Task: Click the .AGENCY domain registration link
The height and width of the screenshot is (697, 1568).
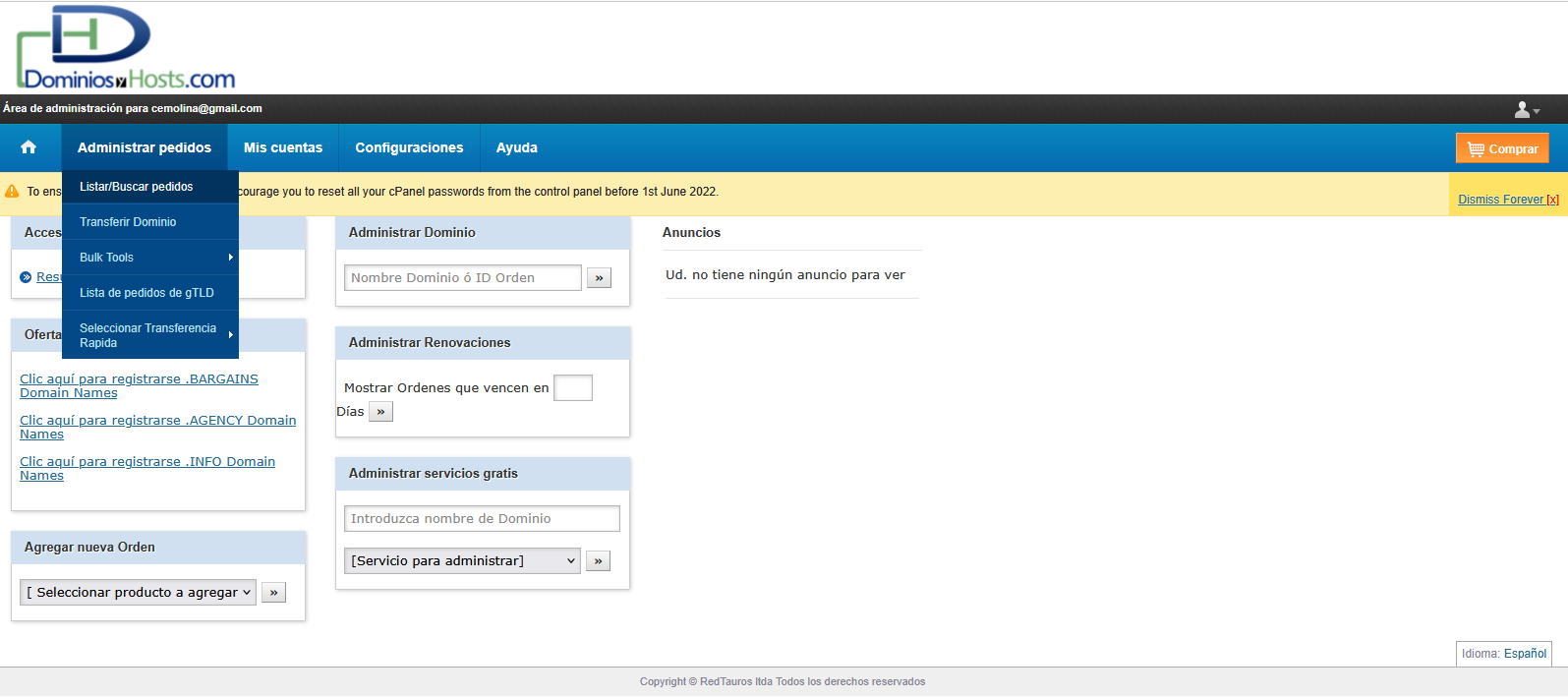Action: point(157,421)
